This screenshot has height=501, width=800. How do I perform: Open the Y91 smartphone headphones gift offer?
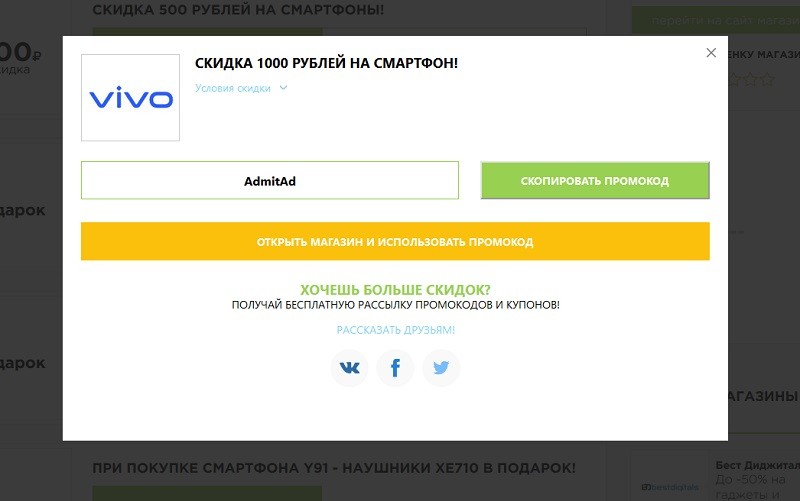coord(334,468)
